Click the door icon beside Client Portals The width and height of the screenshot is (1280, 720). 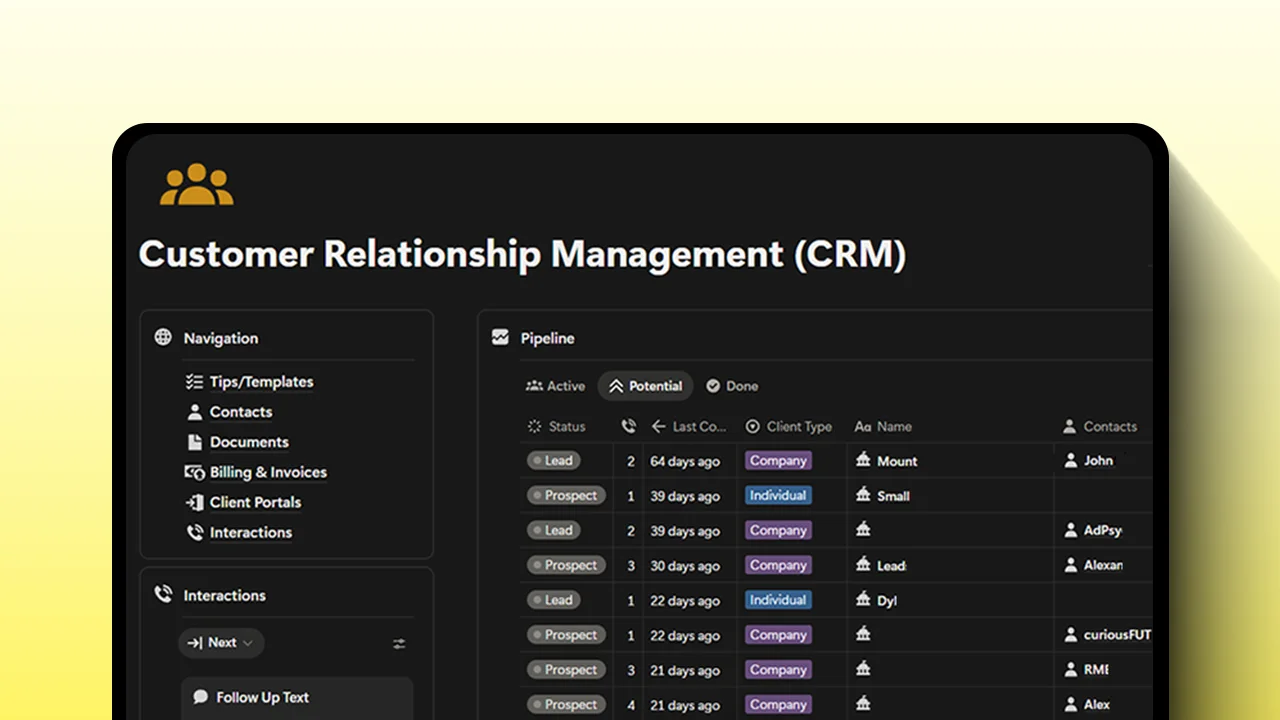(x=194, y=502)
